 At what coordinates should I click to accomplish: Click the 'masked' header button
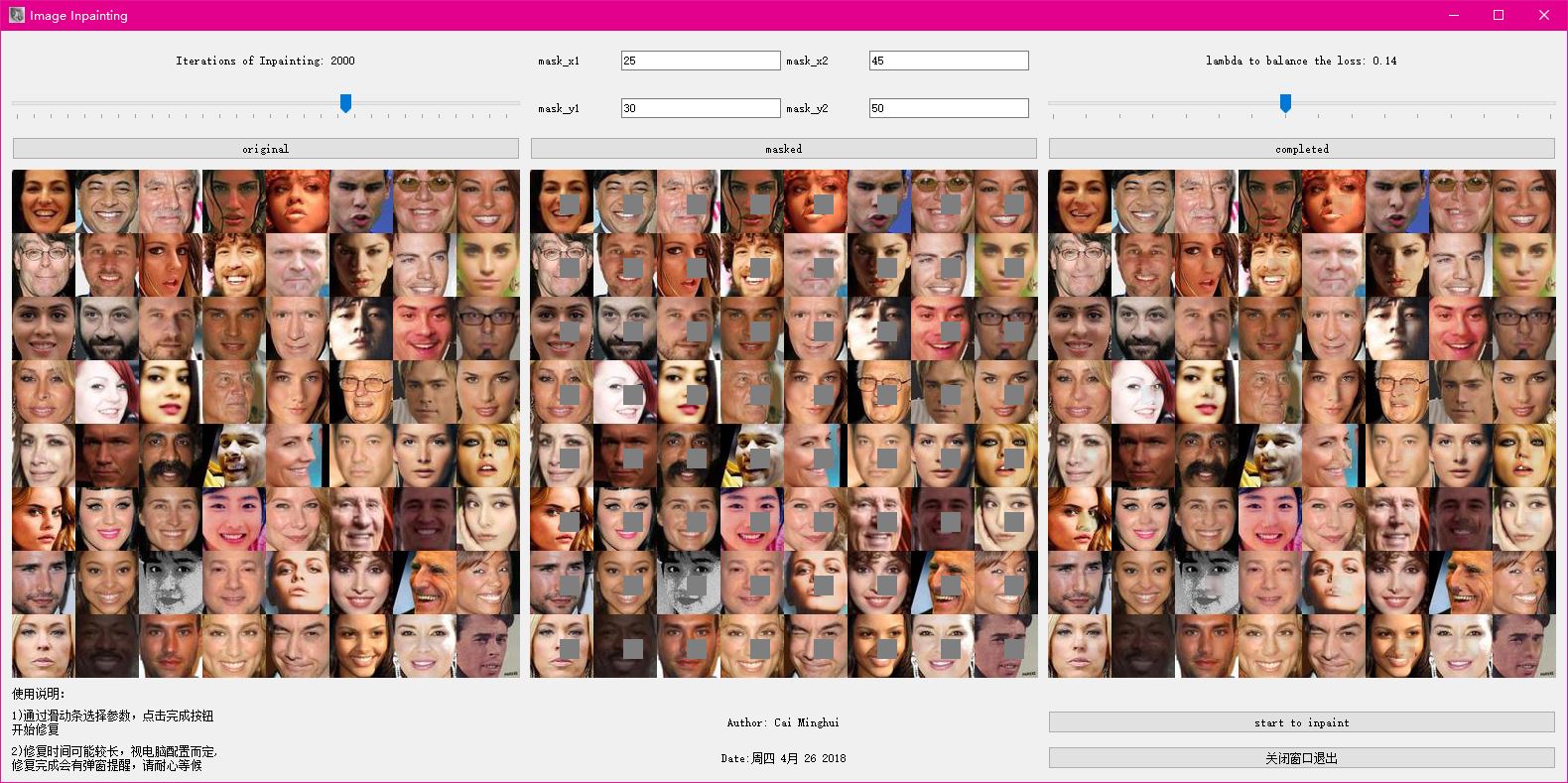pos(784,149)
